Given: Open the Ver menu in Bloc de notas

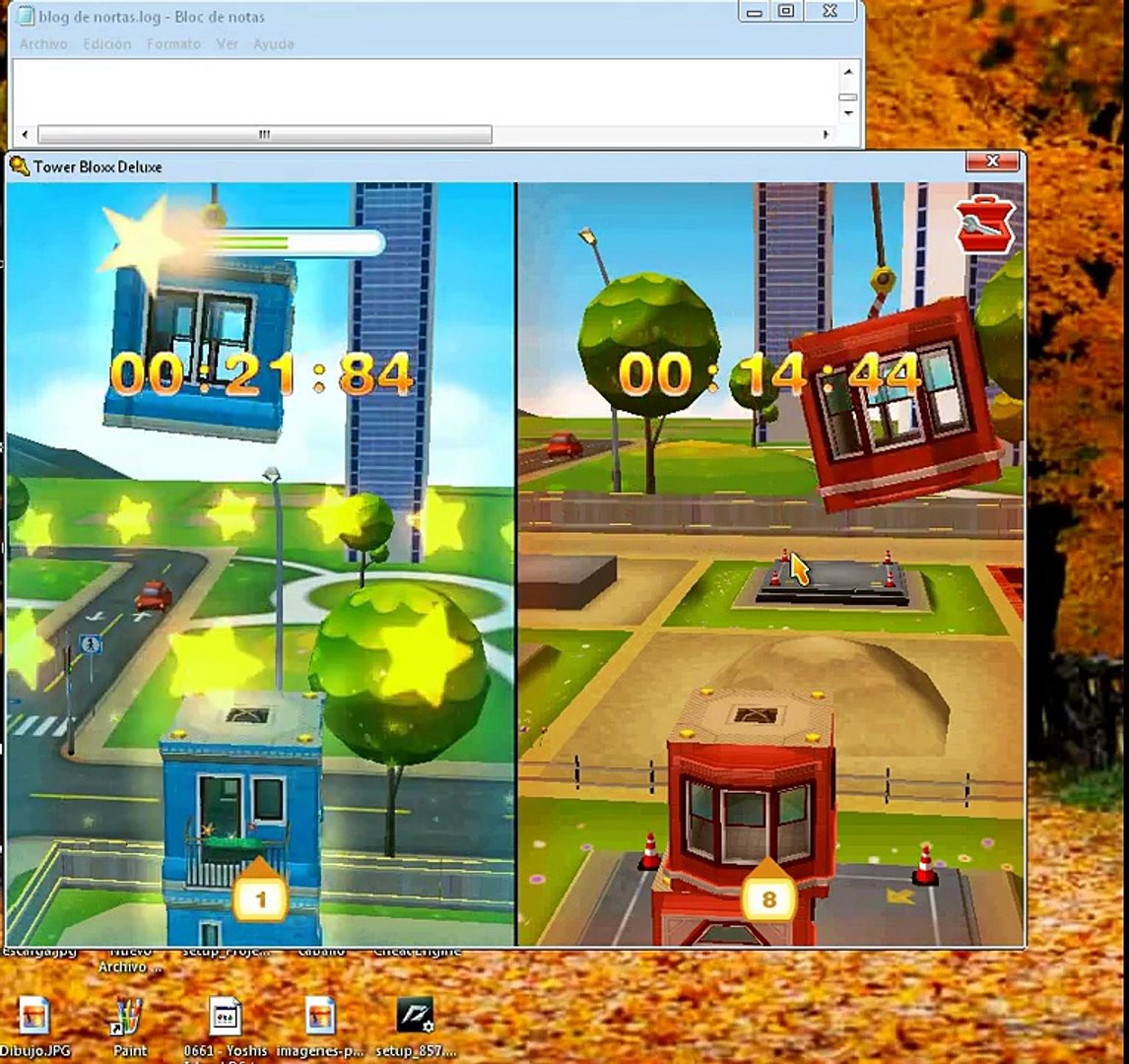Looking at the screenshot, I should point(227,44).
